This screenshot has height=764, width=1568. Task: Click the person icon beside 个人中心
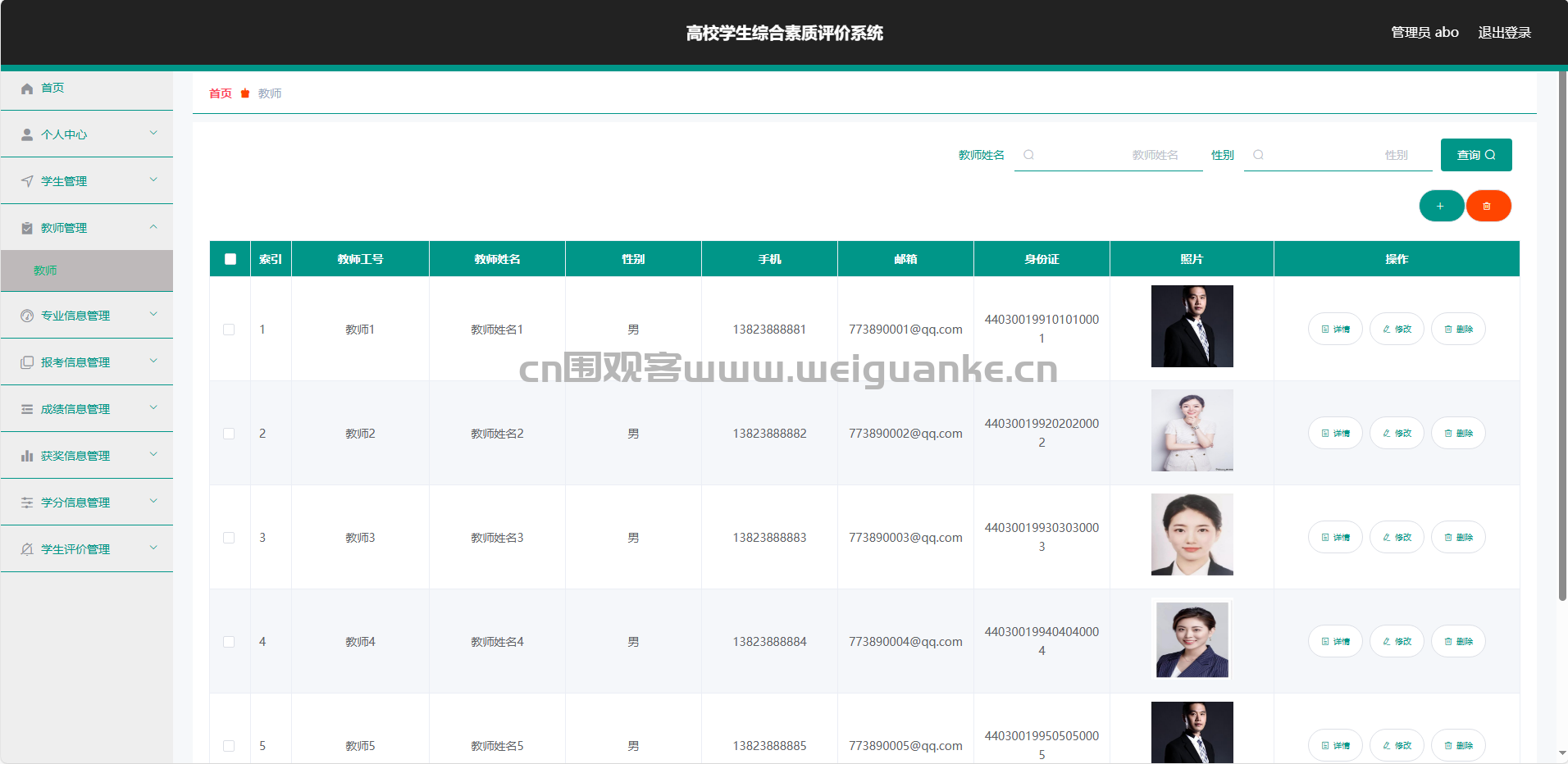[x=27, y=134]
